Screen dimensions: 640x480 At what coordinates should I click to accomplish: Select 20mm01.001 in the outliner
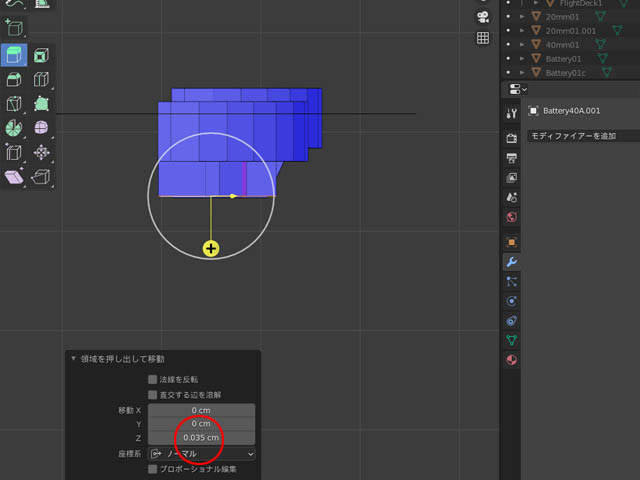coord(571,31)
